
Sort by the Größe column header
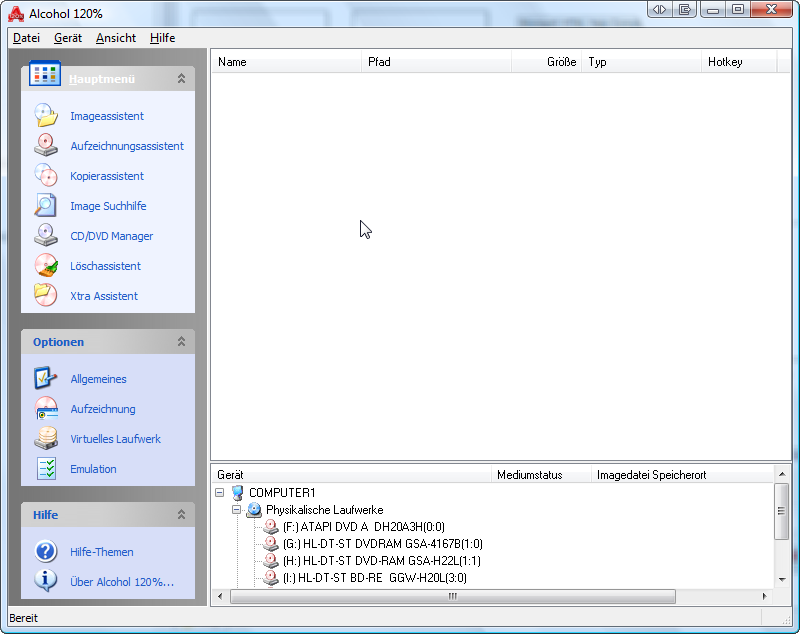click(x=546, y=62)
